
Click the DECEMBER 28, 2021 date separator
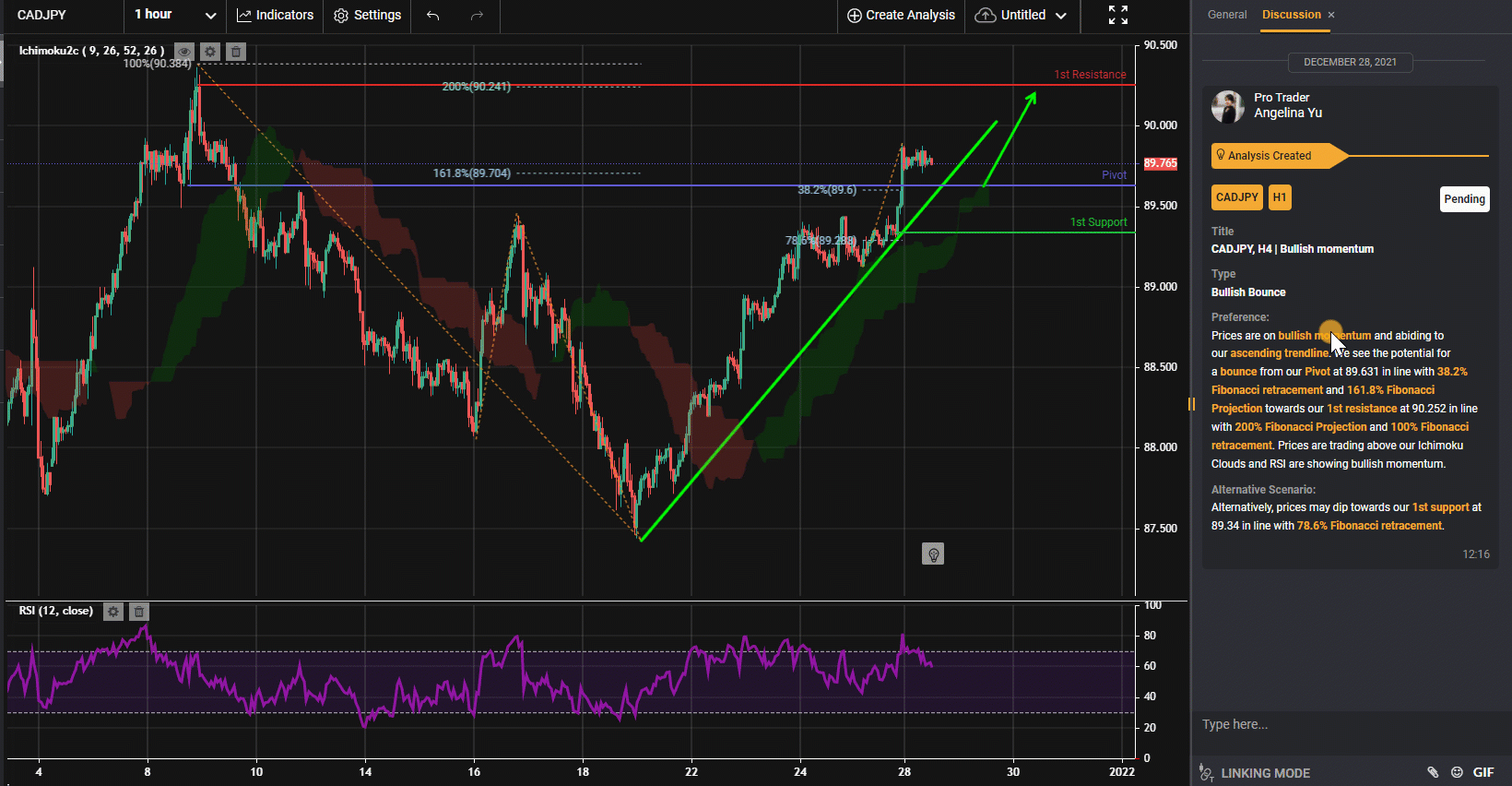tap(1350, 63)
